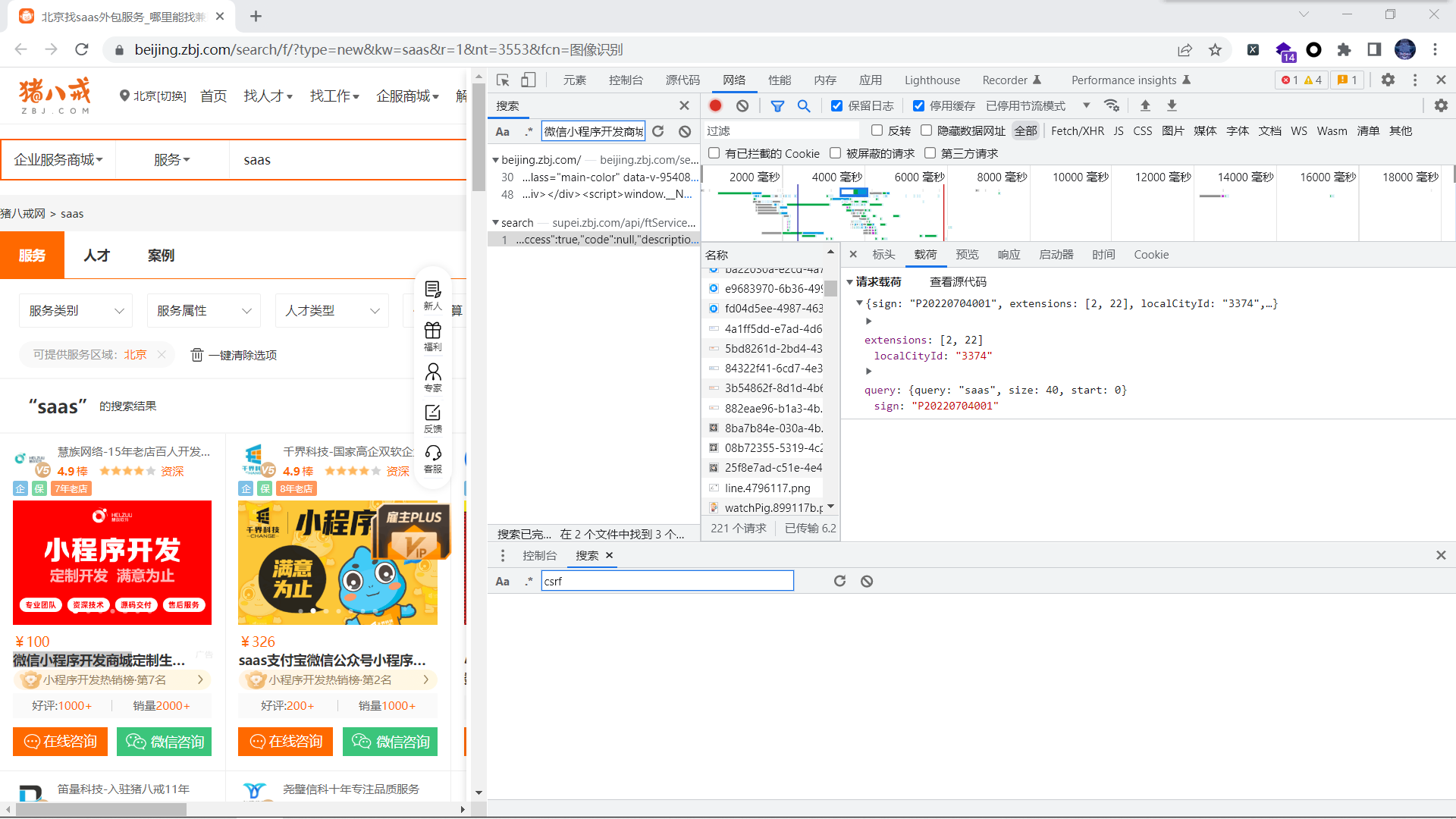Uncheck the 保留日志 checkbox
The image size is (1456, 819).
coord(836,105)
